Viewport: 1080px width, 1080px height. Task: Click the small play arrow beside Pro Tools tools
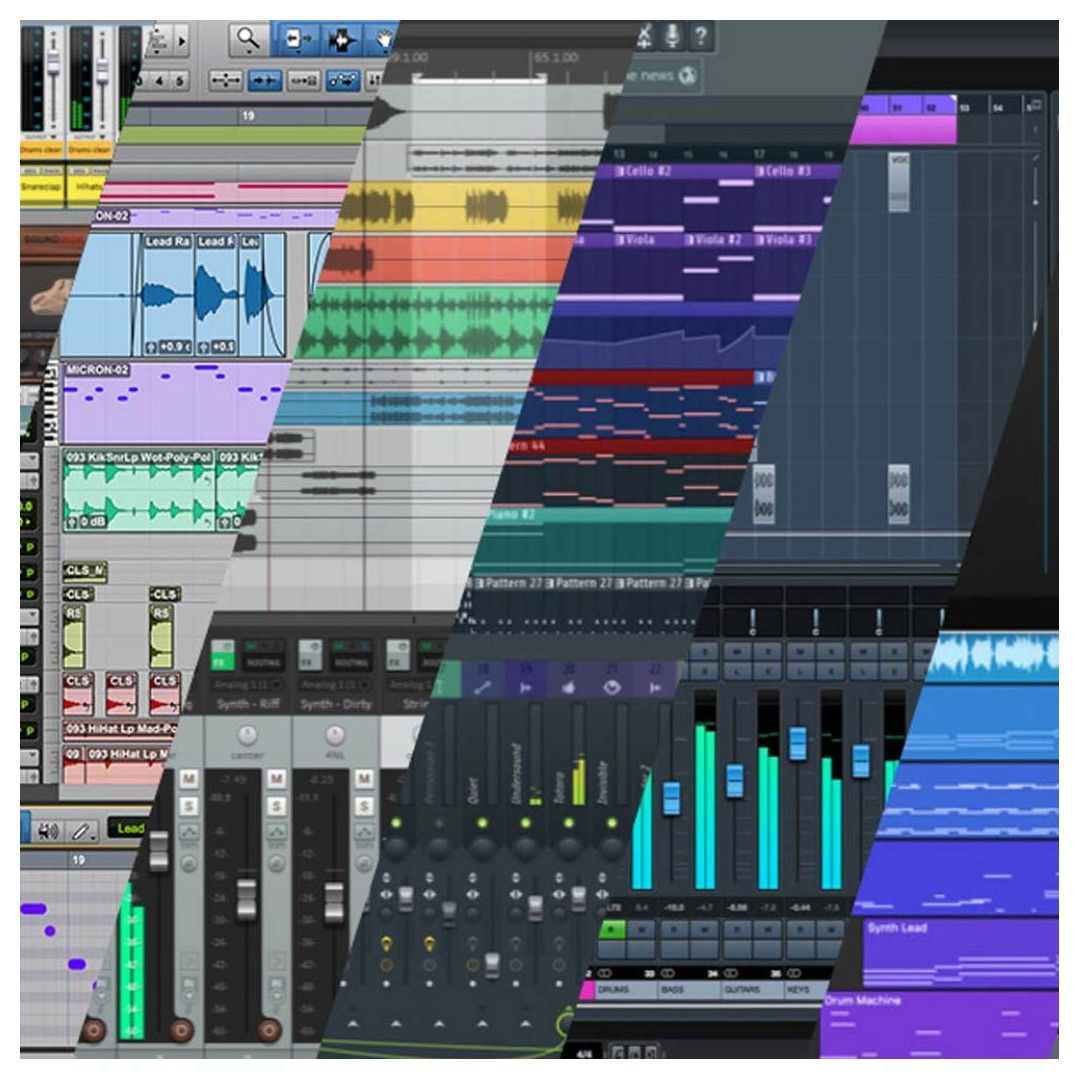(182, 41)
